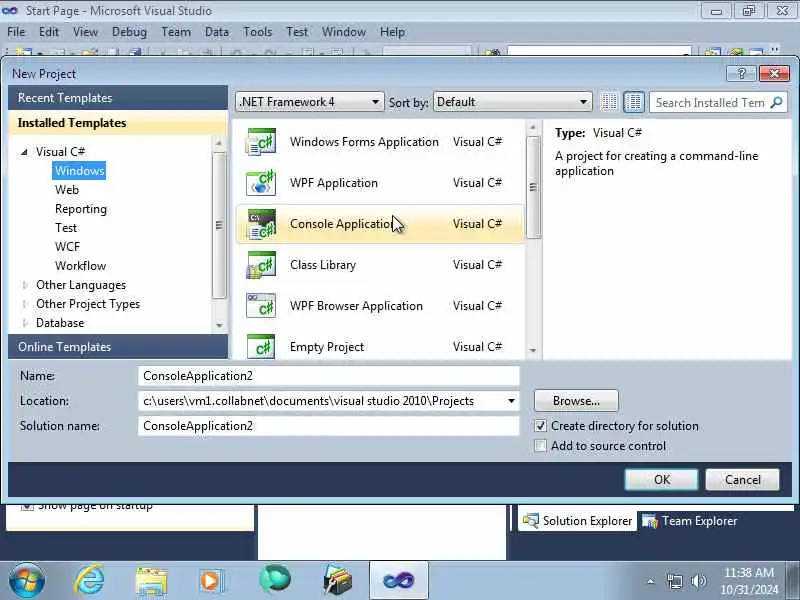Open the Location path dropdown arrow
800x600 pixels.
pyautogui.click(x=511, y=401)
